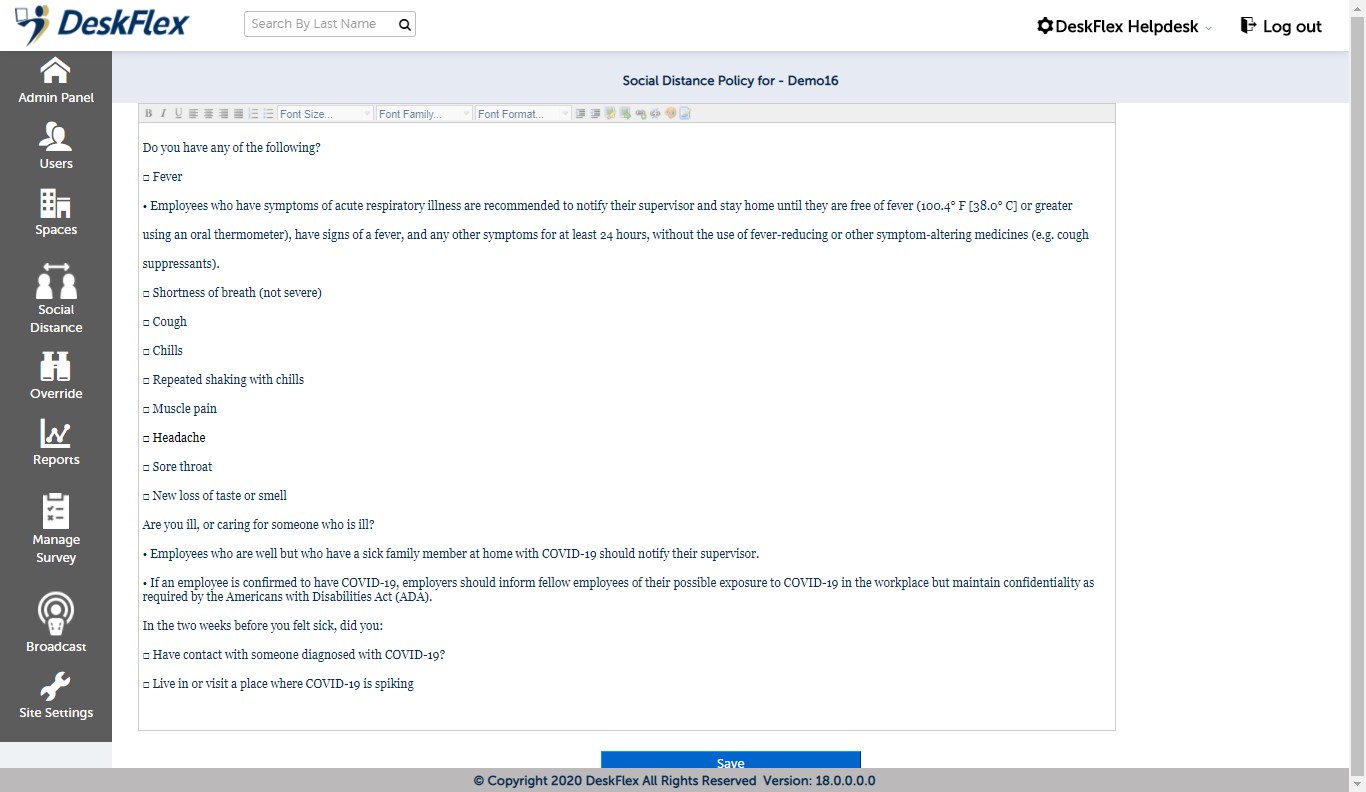The image size is (1366, 792).
Task: Click the '□ Chills' line
Action: pyautogui.click(x=162, y=351)
